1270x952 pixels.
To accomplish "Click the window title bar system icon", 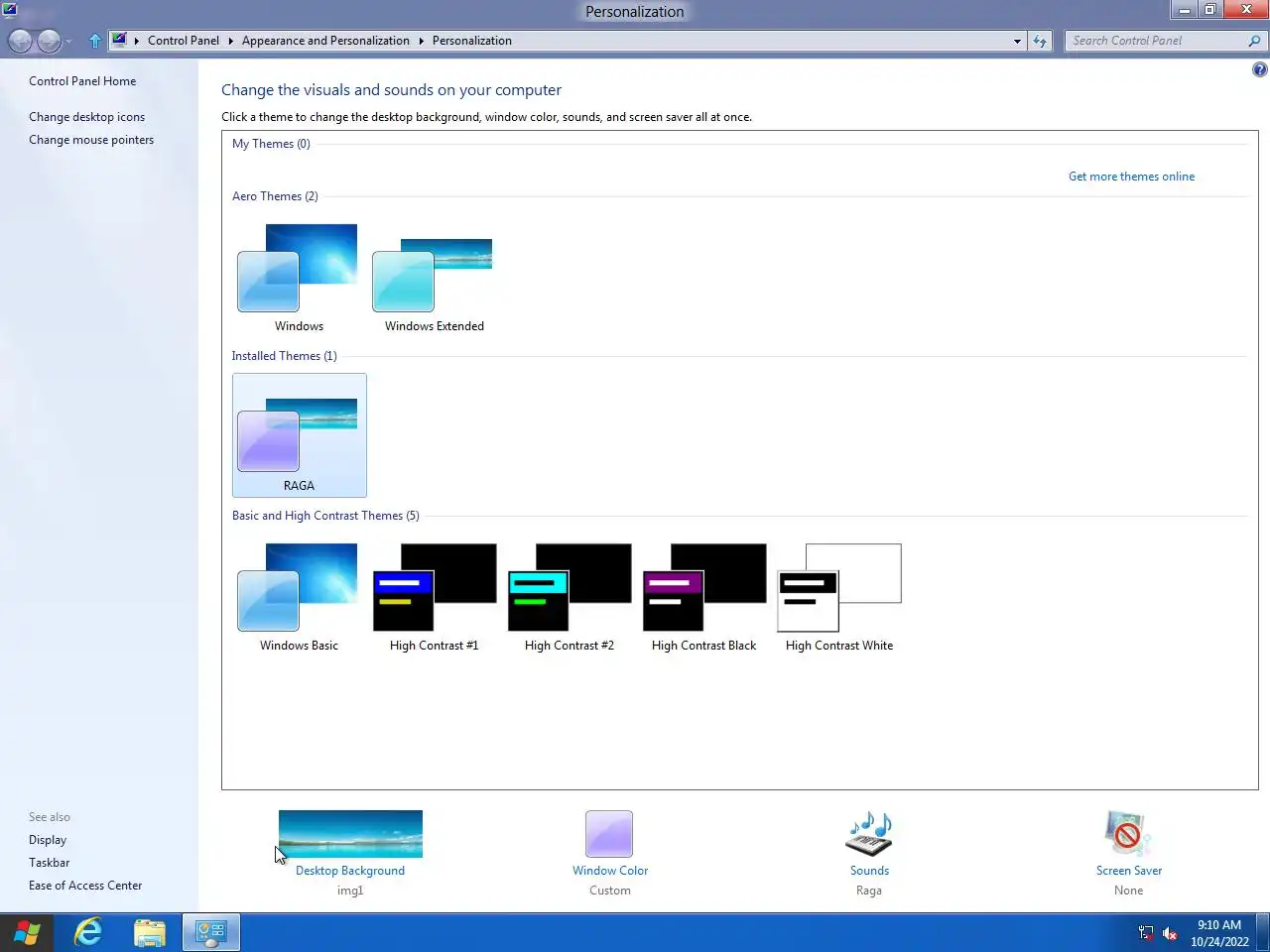I will tap(10, 10).
